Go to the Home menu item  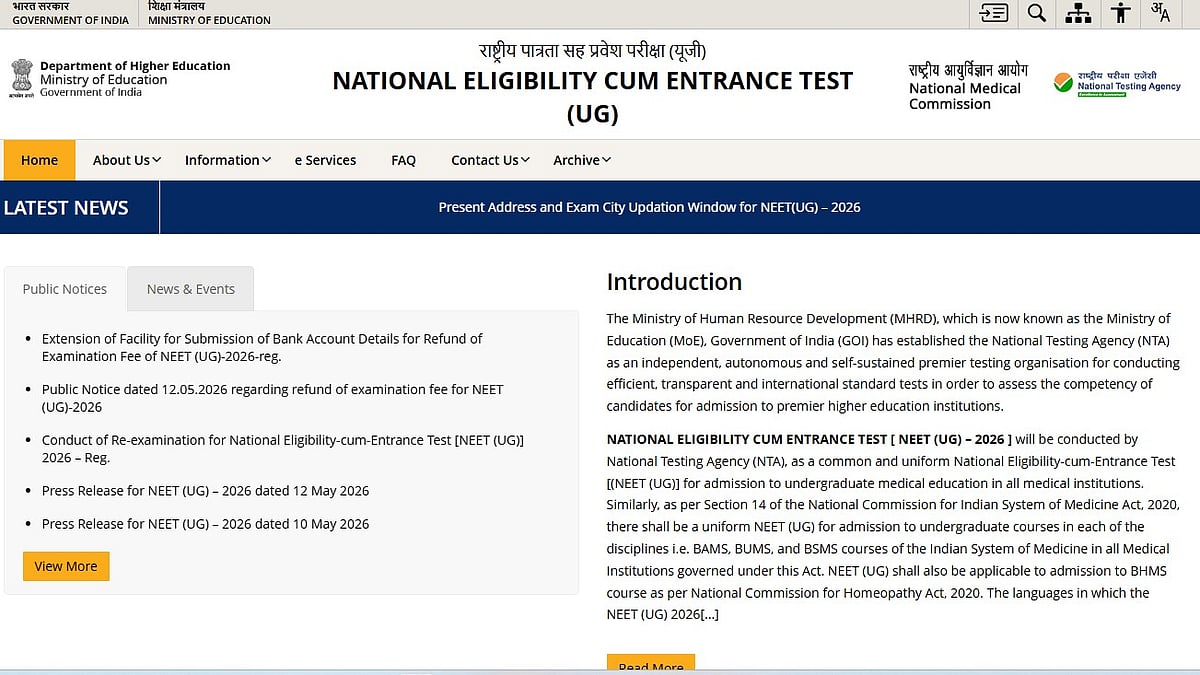(40, 160)
